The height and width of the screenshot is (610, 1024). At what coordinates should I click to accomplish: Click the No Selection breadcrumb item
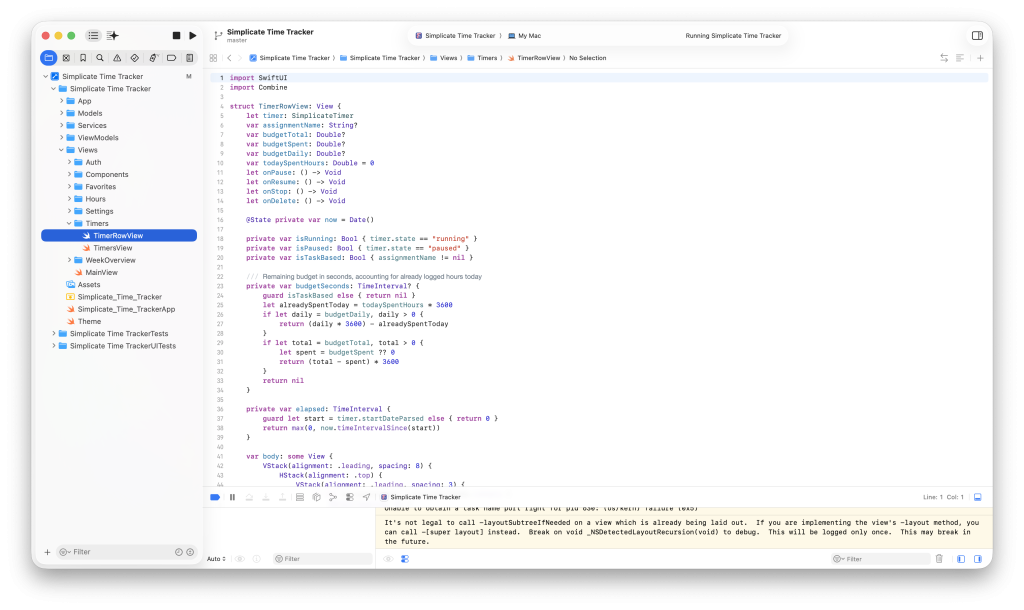(588, 57)
